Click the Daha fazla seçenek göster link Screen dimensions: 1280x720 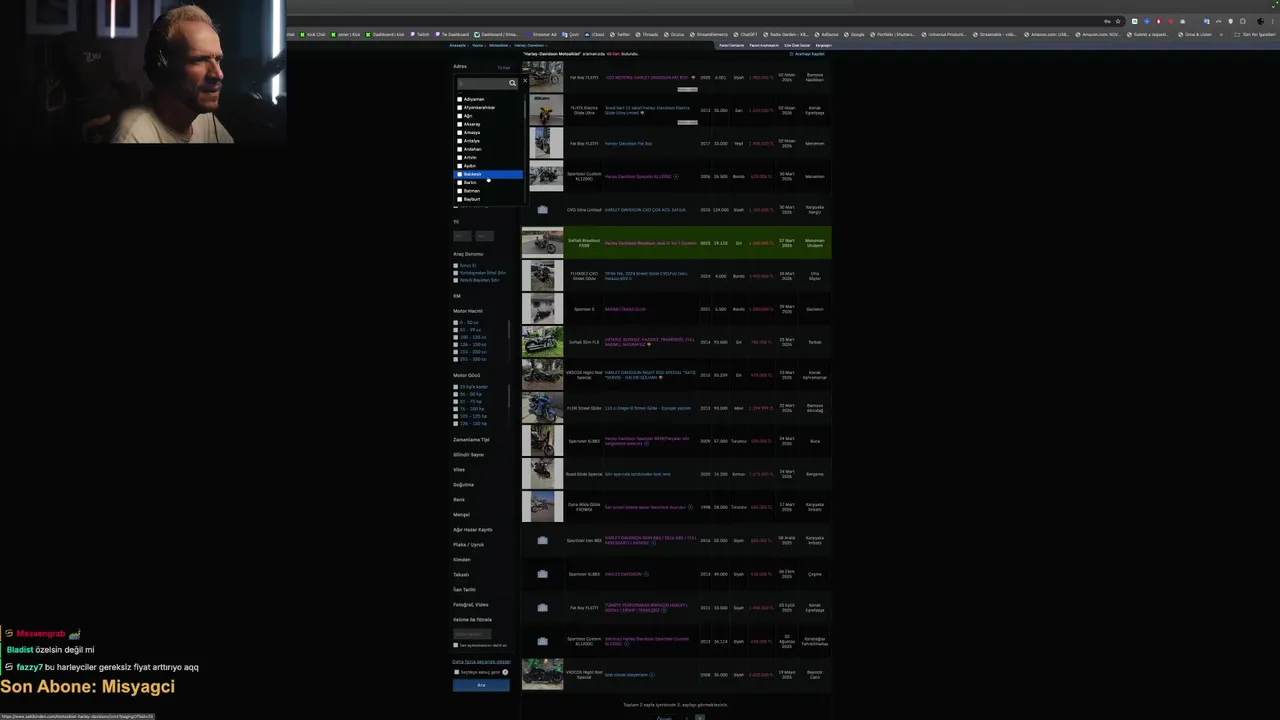[481, 662]
